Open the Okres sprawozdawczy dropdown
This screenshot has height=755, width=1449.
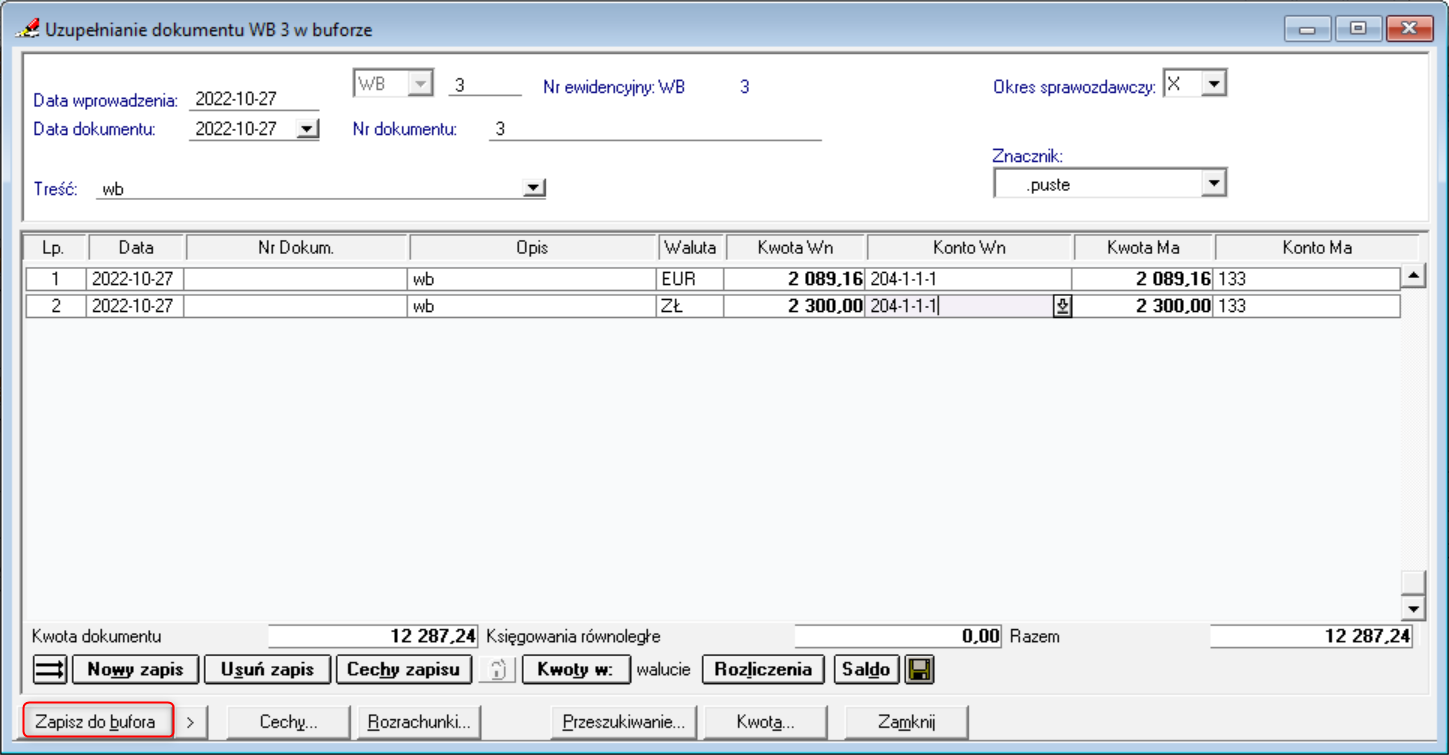[x=1214, y=85]
